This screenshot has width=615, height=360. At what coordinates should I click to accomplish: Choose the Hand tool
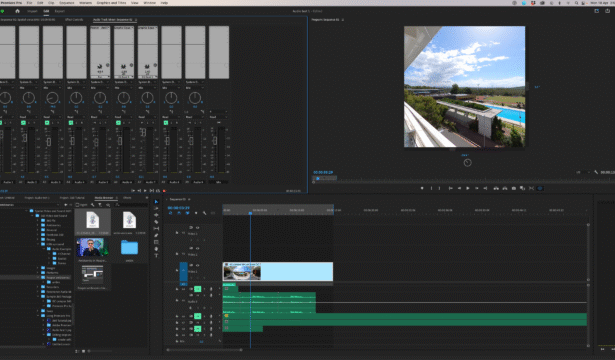(x=156, y=249)
